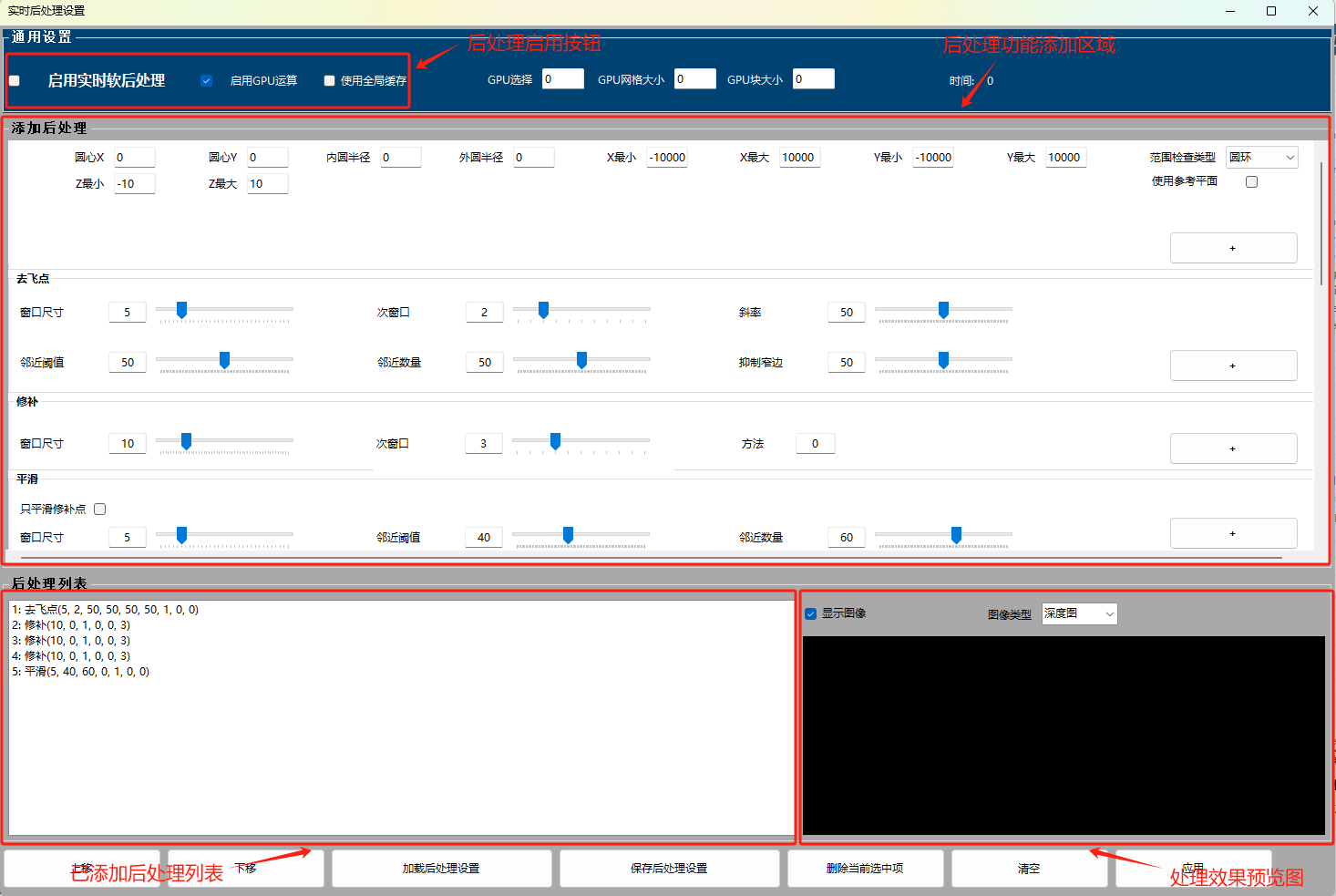The width and height of the screenshot is (1336, 896).
Task: Click the X最大 field showing 10000
Action: tap(800, 158)
